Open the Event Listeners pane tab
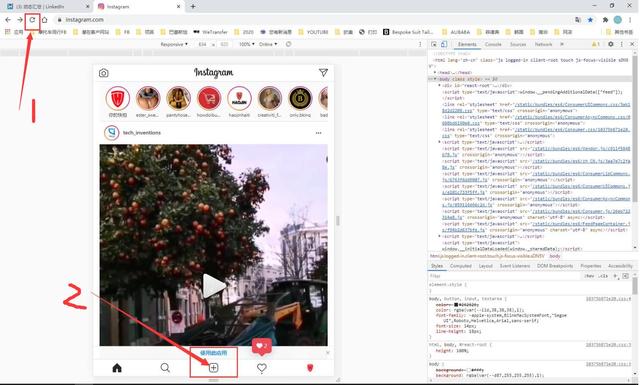 coord(515,266)
